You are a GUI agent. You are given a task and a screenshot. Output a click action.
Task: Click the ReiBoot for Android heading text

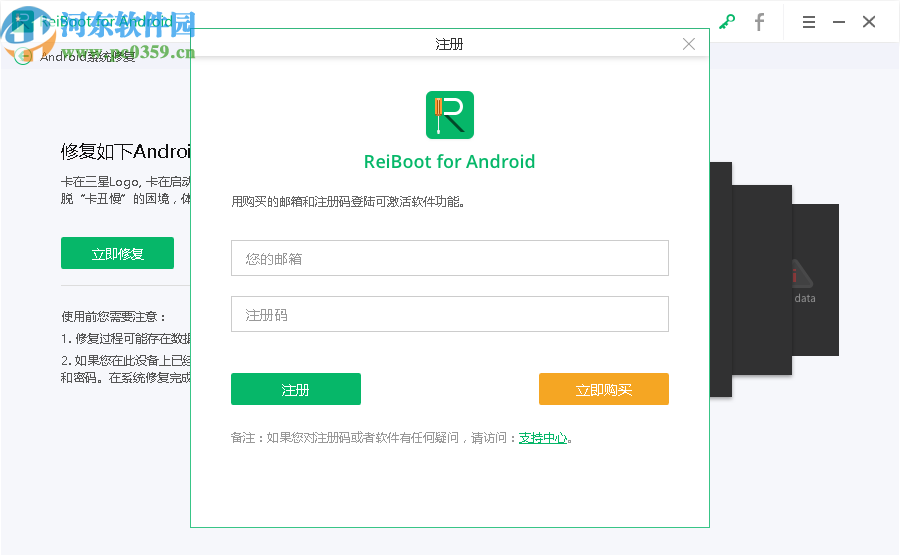click(449, 162)
